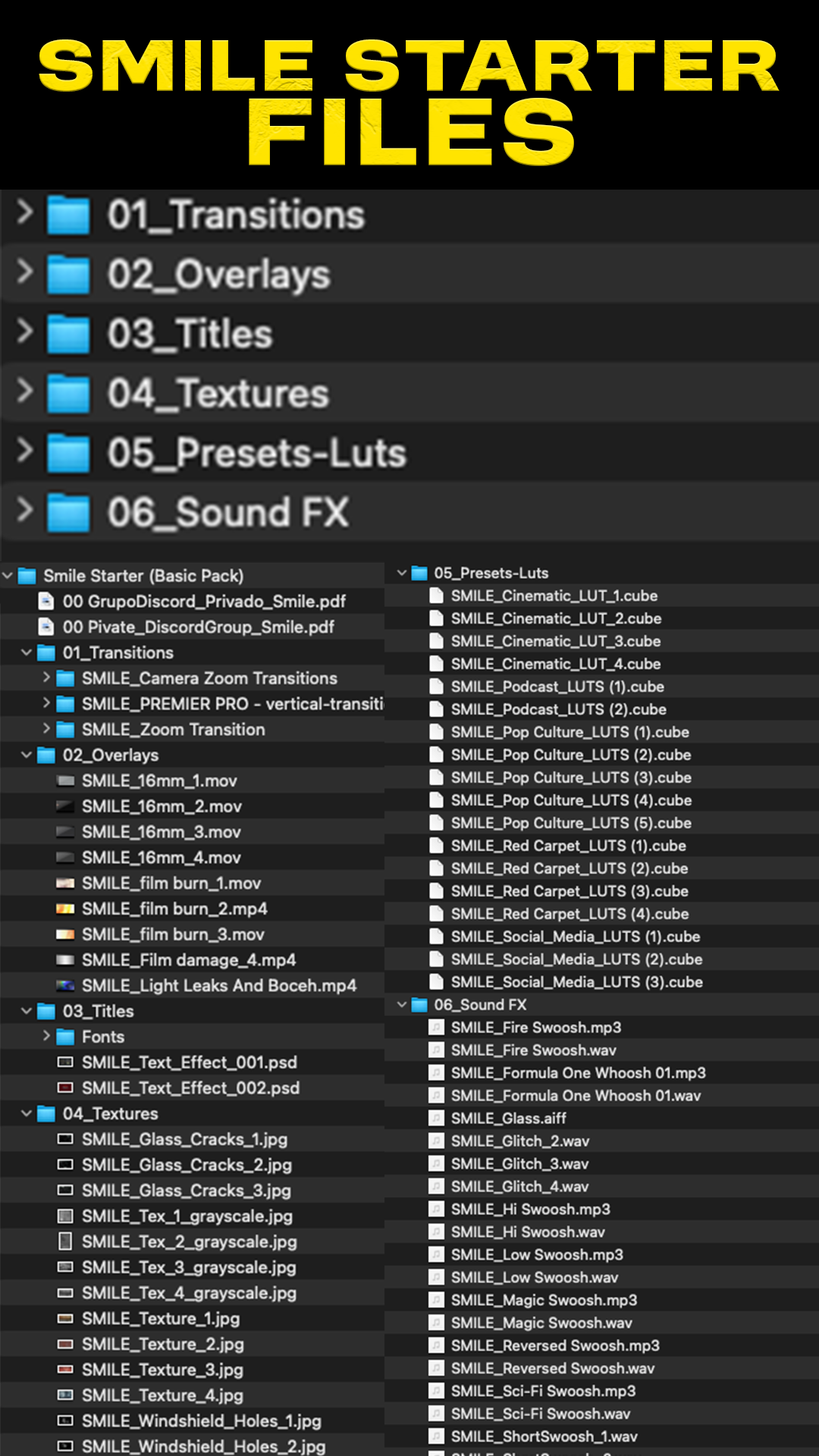This screenshot has height=1456, width=819.
Task: Collapse the 05_Presets-Luts tree folder arrow
Action: coord(402,573)
